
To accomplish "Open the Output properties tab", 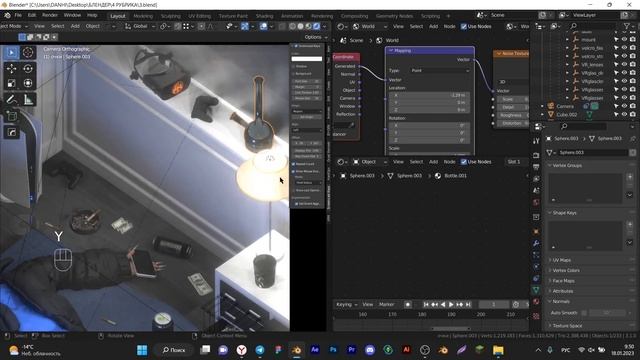I will (536, 167).
